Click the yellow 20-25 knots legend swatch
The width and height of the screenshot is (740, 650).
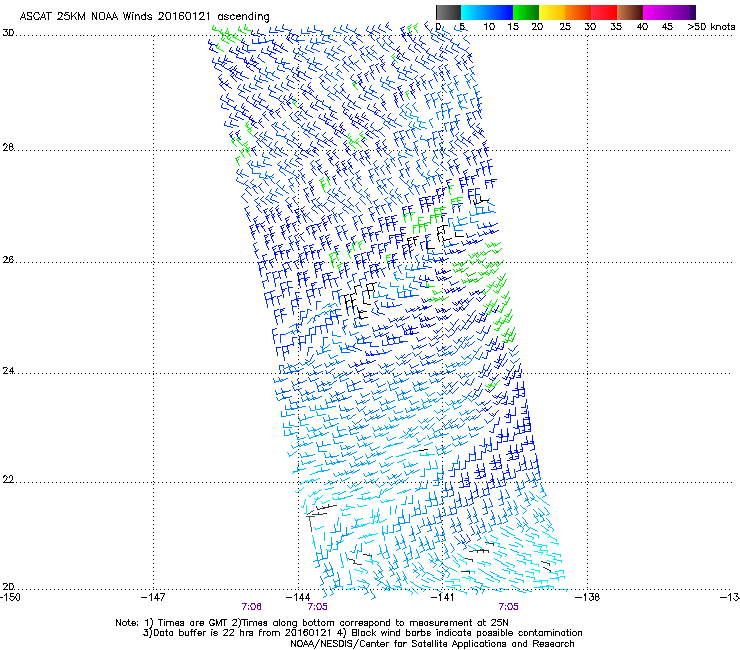[x=552, y=12]
